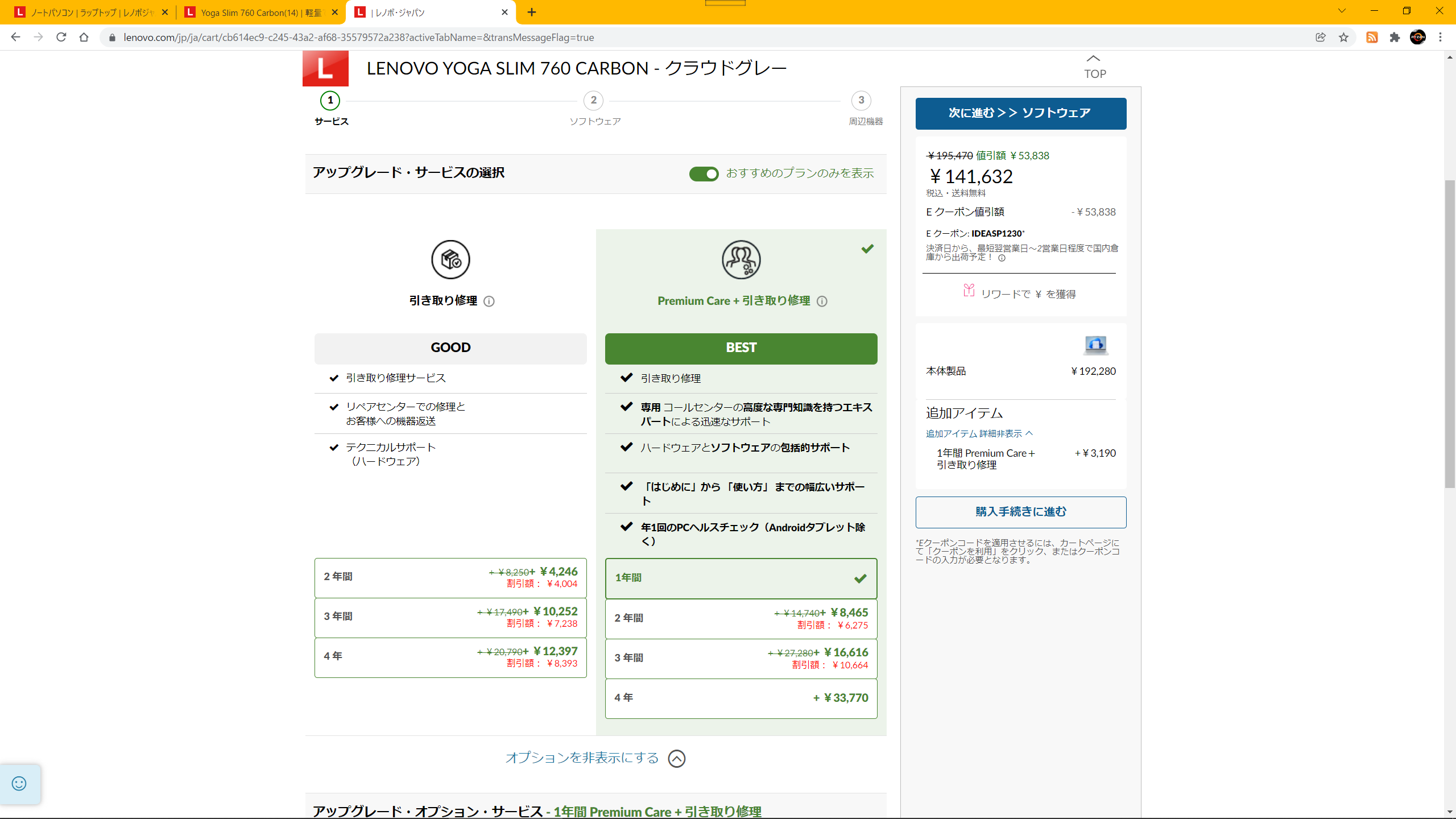Click the browser forward arrow
This screenshot has height=819, width=1456.
(38, 37)
